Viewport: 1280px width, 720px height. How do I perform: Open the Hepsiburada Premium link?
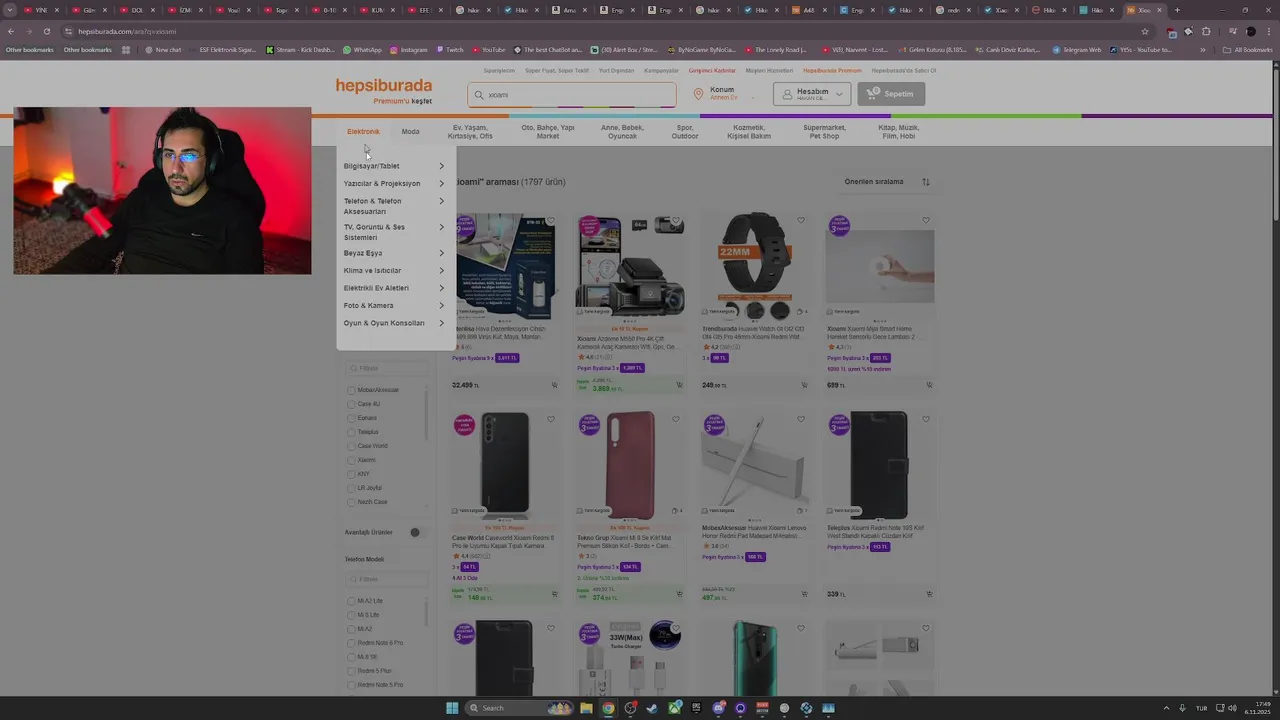(832, 71)
